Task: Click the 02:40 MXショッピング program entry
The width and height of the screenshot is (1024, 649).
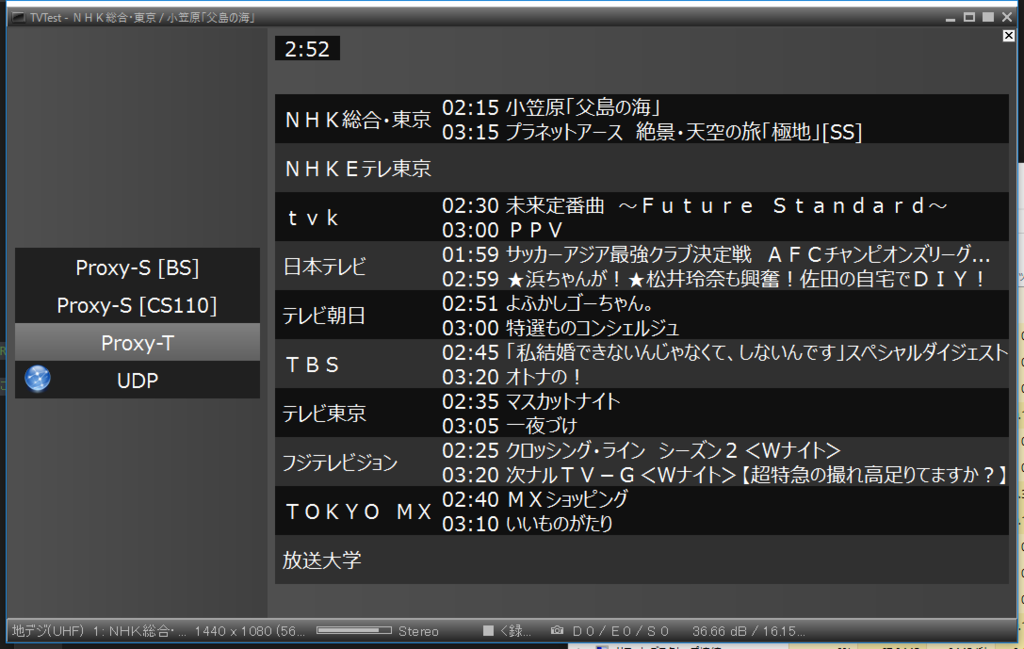Action: pos(535,499)
